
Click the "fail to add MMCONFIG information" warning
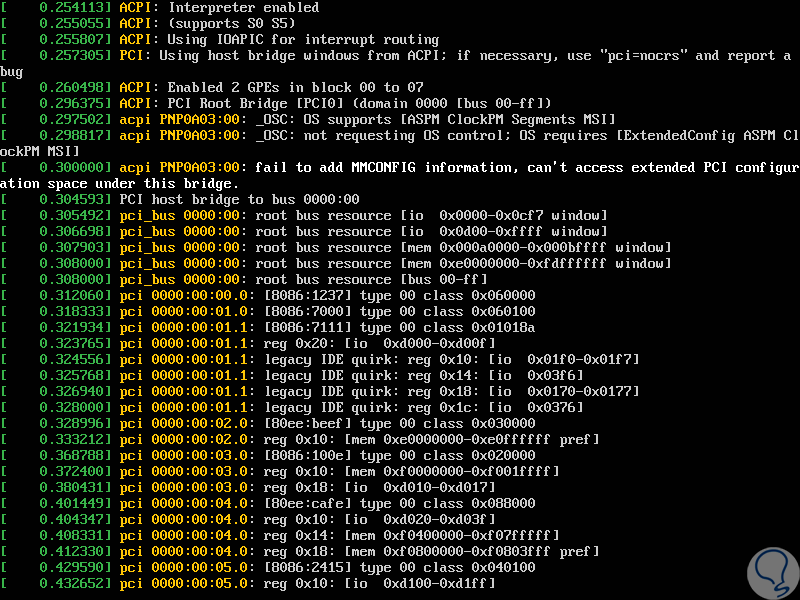[380, 168]
